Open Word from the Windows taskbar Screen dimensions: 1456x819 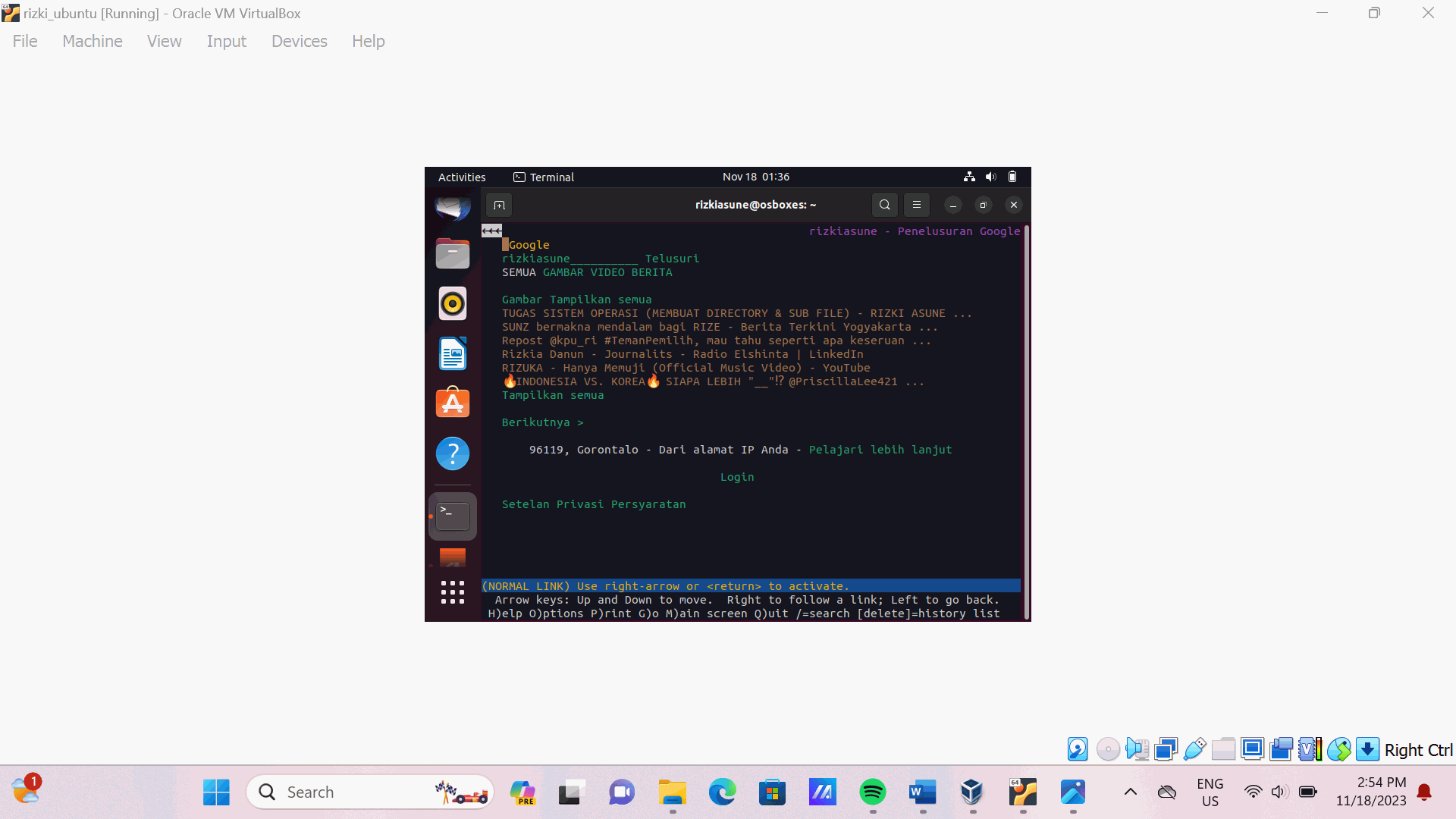pos(923,792)
